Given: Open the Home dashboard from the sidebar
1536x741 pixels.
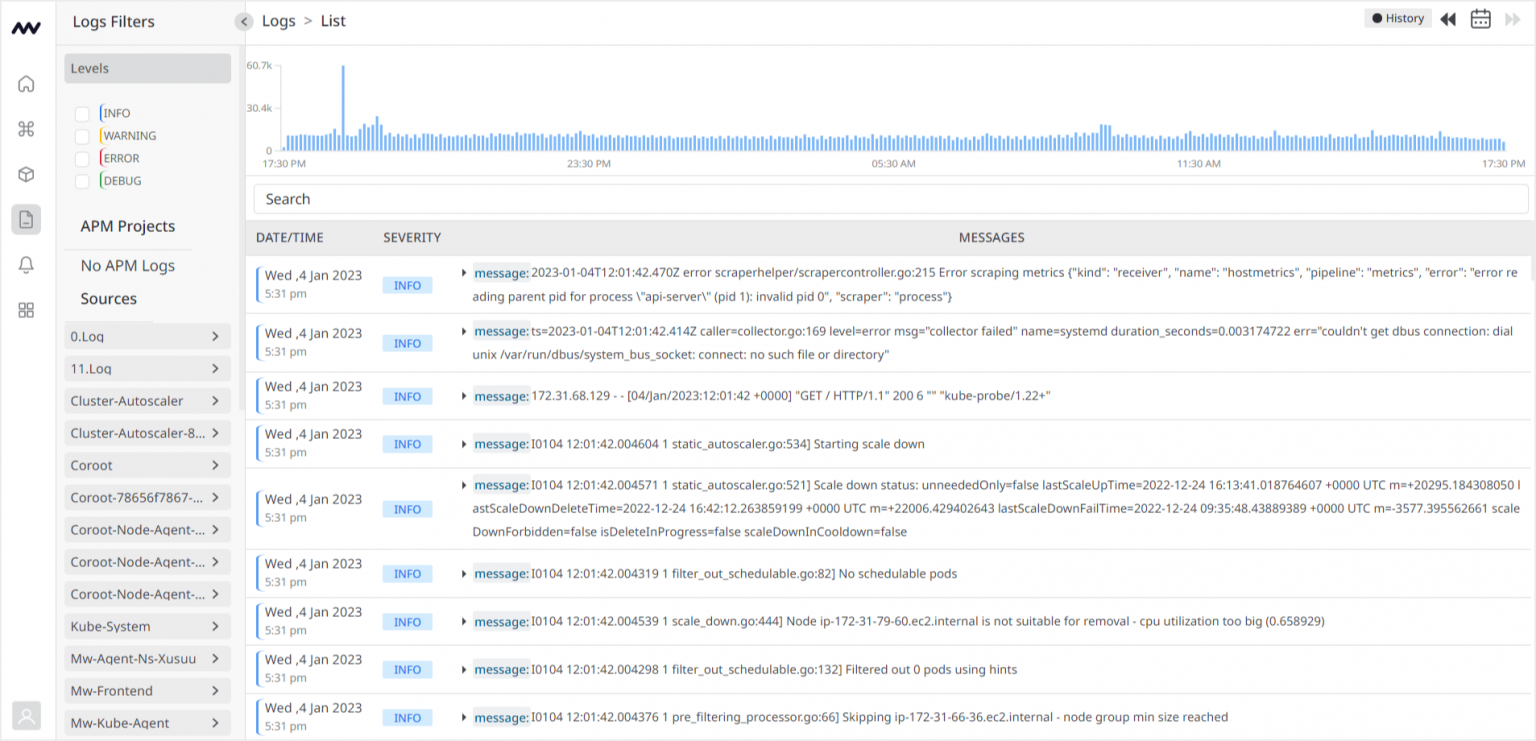Looking at the screenshot, I should 26,83.
